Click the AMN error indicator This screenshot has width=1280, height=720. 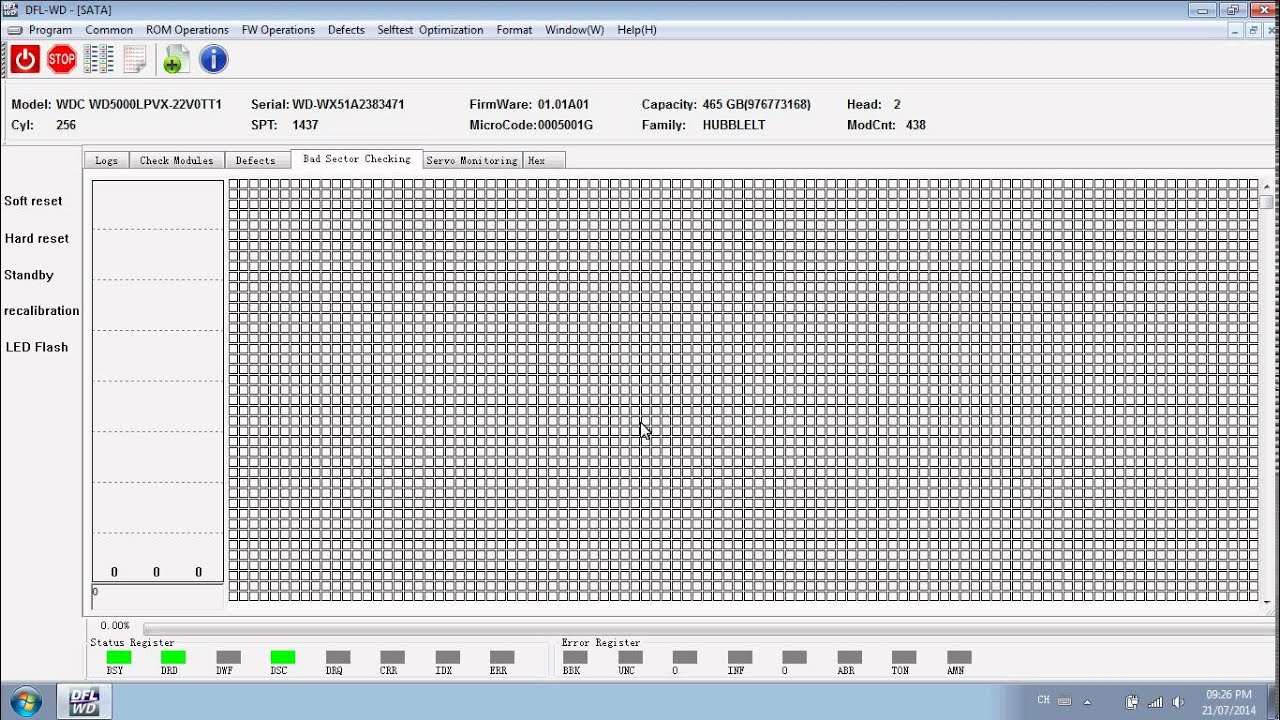pos(959,657)
